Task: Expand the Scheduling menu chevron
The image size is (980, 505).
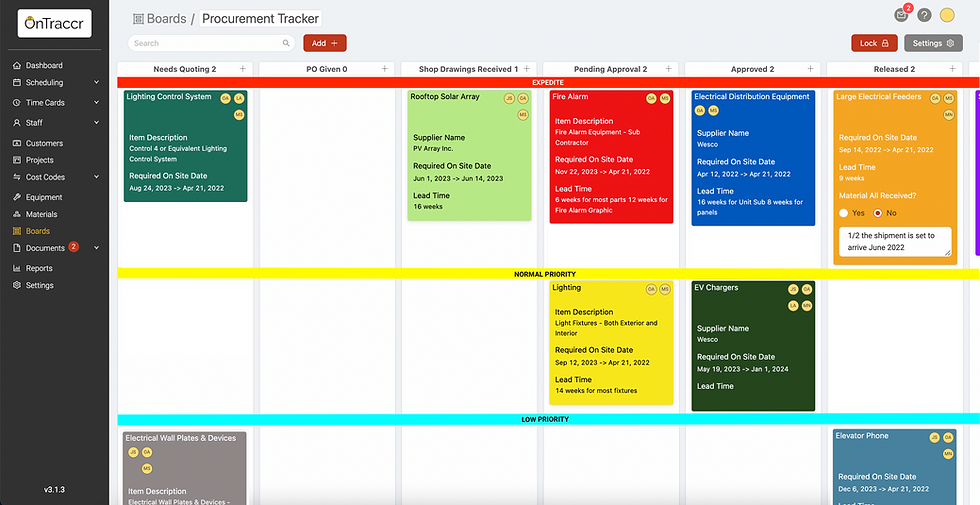Action: coord(96,82)
